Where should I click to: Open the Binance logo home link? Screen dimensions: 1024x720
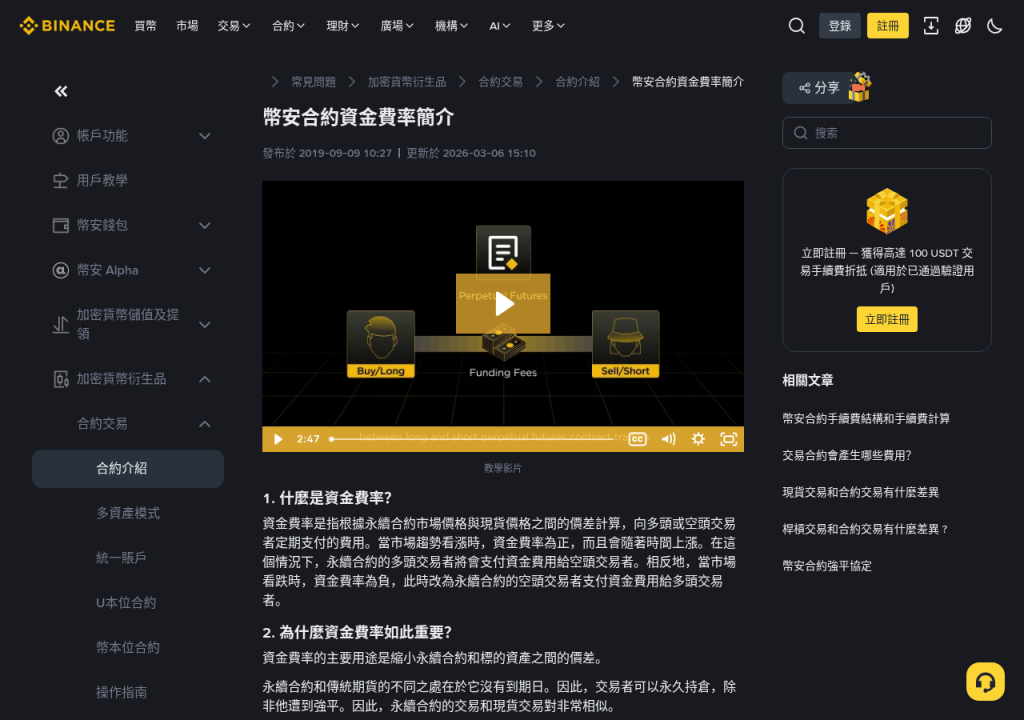coord(67,25)
